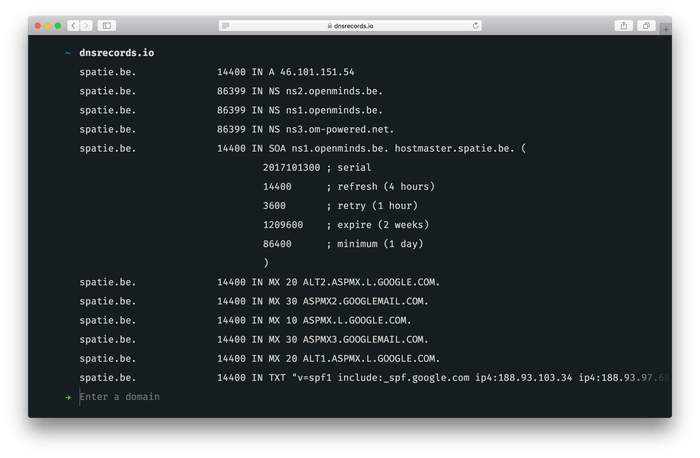
Task: Select the ns1.openminds.be. NS record
Action: click(x=231, y=110)
